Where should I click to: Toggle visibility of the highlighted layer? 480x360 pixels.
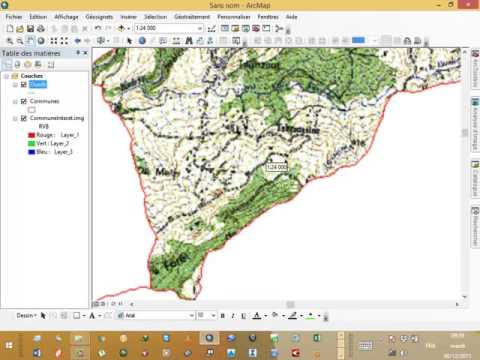[24, 85]
